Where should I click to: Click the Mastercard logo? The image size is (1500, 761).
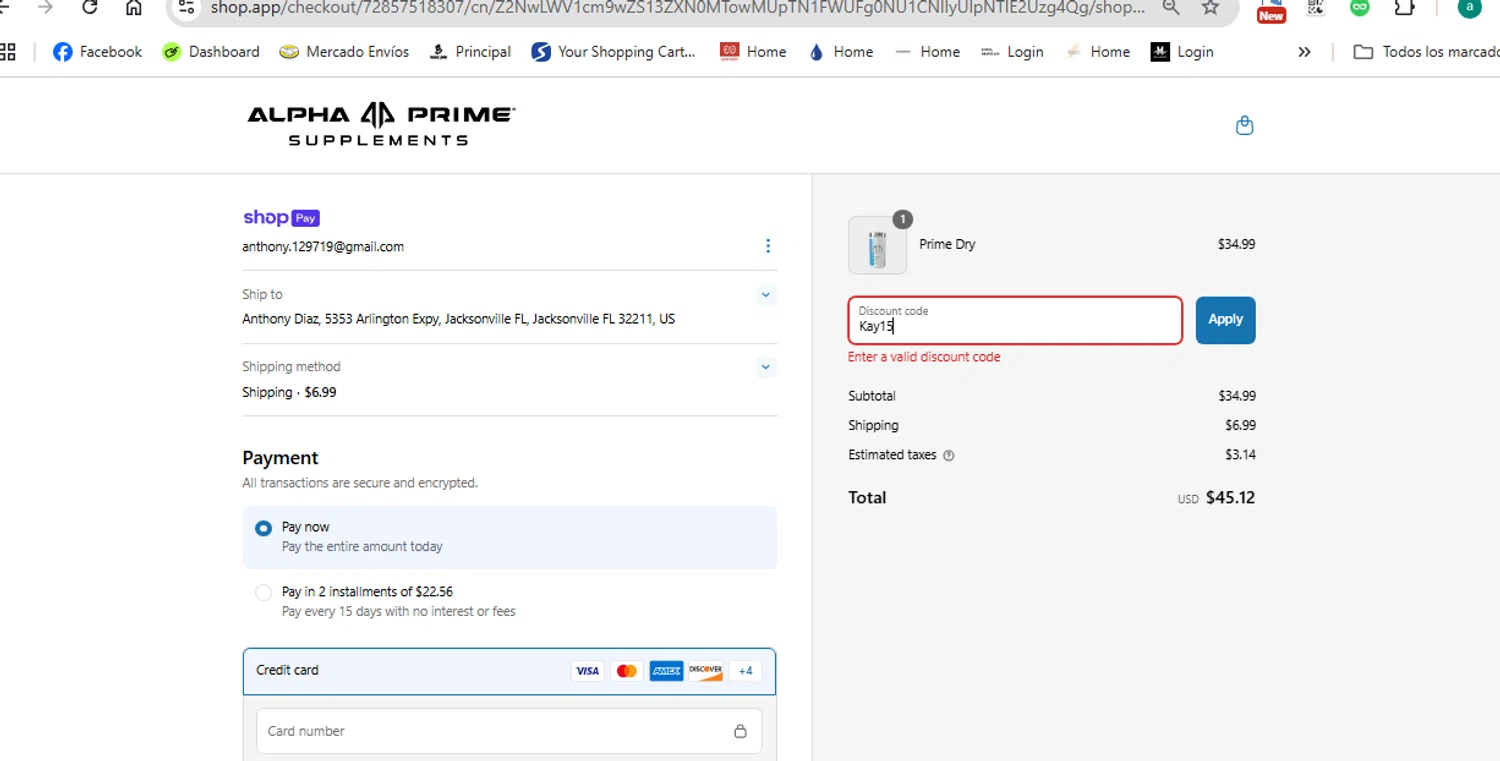coord(627,671)
